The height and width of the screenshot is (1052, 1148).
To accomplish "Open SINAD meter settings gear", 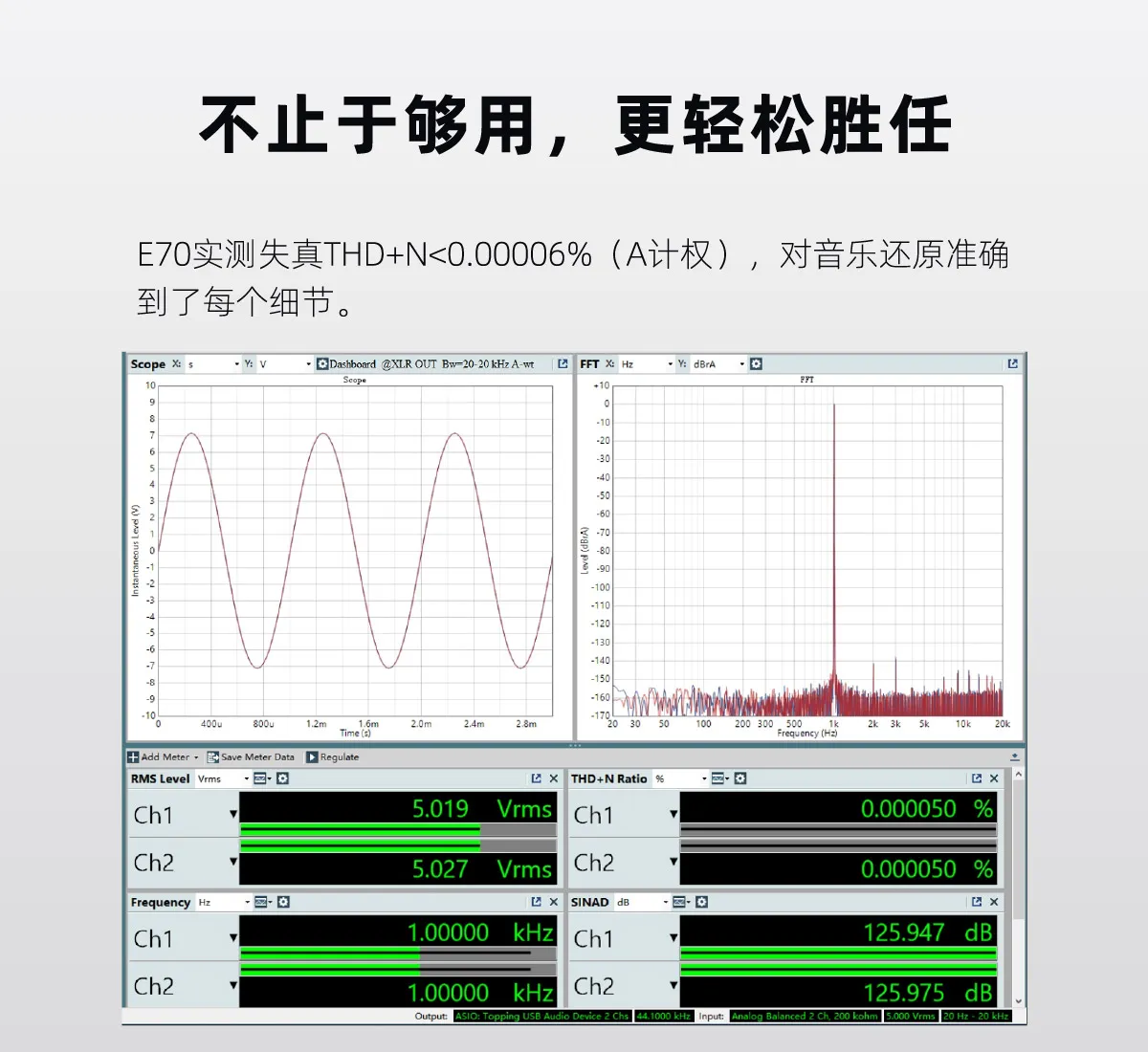I will [701, 902].
